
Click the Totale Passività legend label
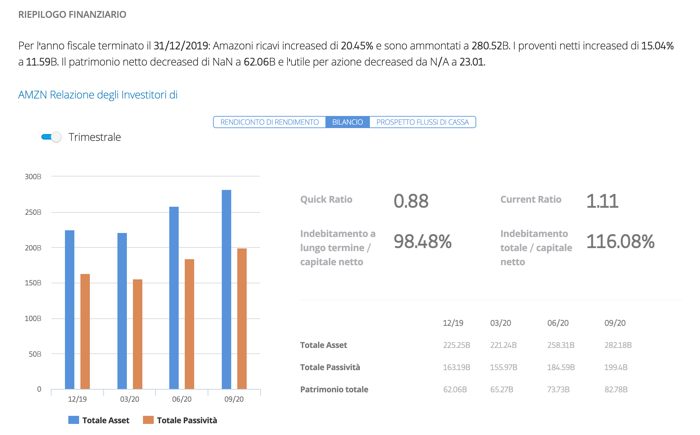coord(187,420)
